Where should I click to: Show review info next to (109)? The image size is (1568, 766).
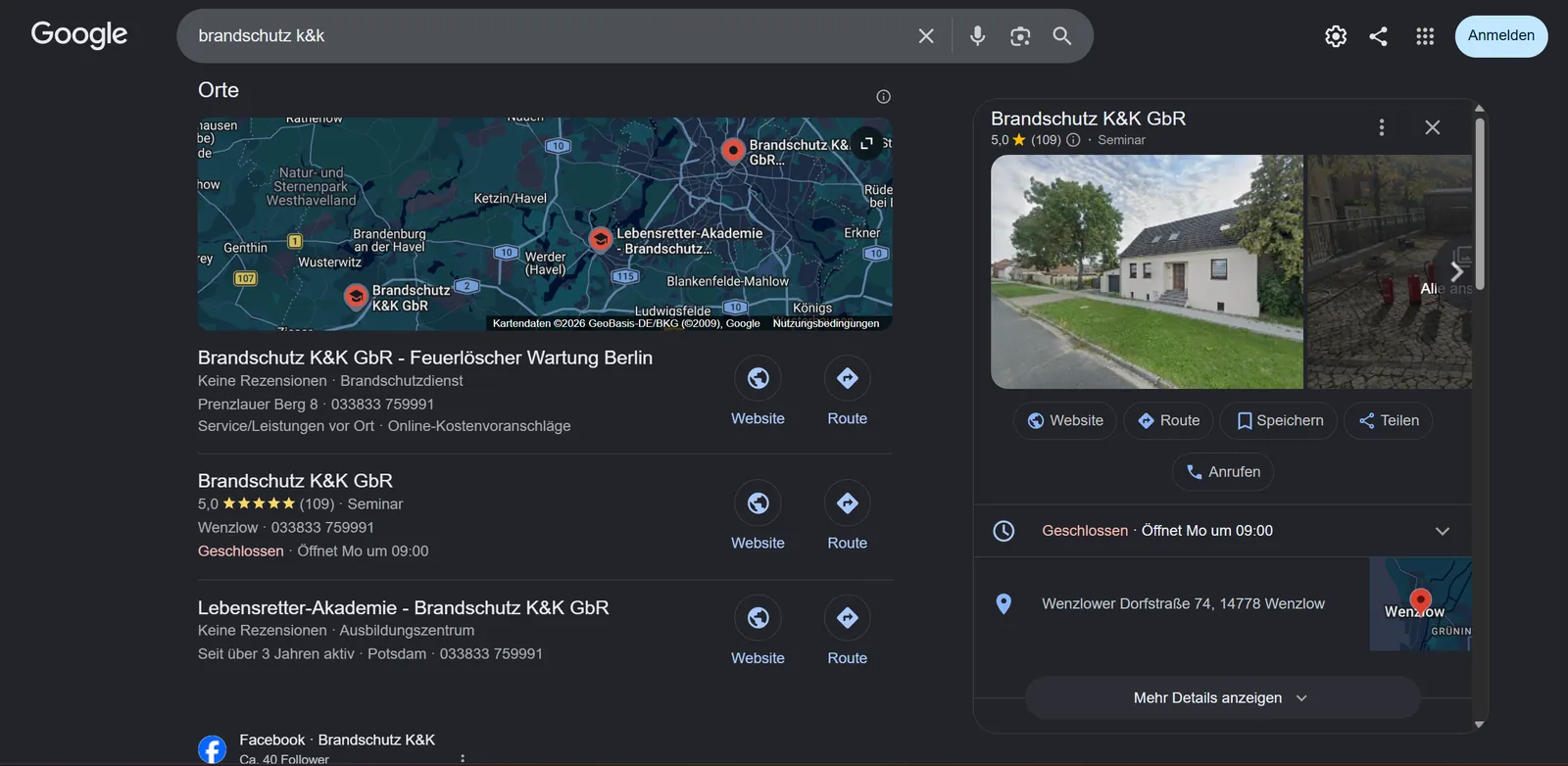click(x=1073, y=140)
